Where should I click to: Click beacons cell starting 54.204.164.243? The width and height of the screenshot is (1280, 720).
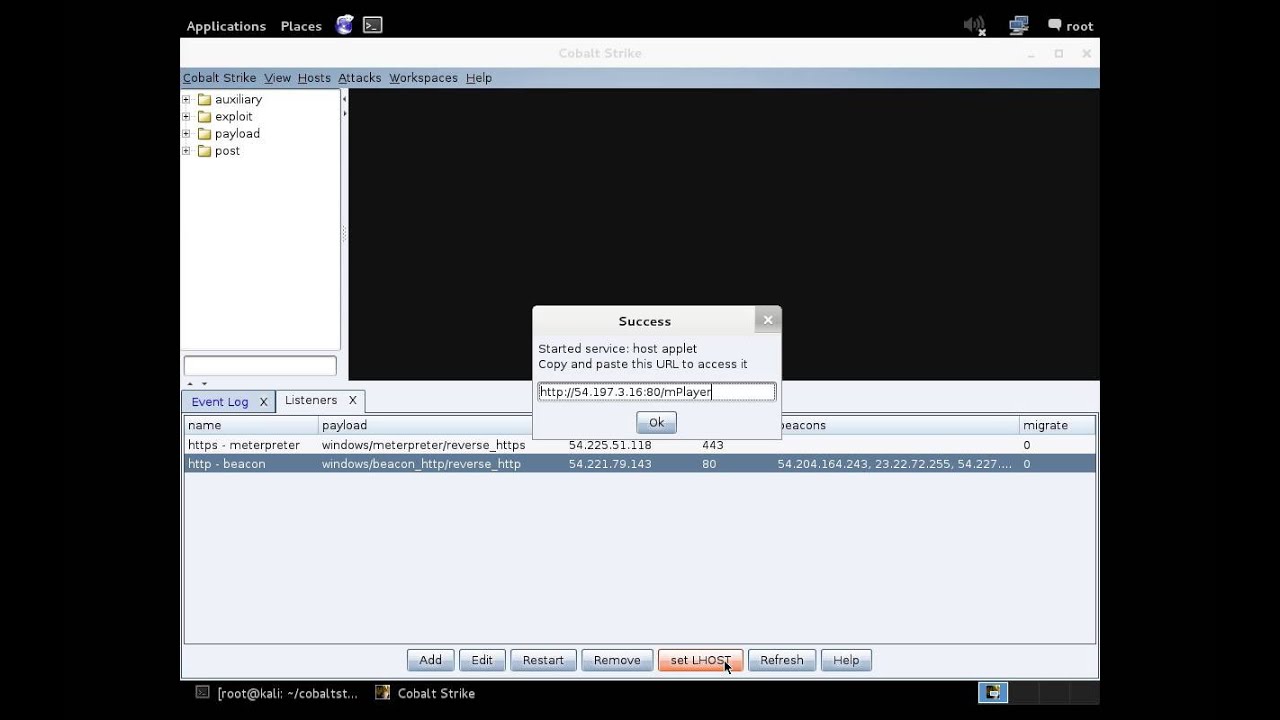(894, 464)
